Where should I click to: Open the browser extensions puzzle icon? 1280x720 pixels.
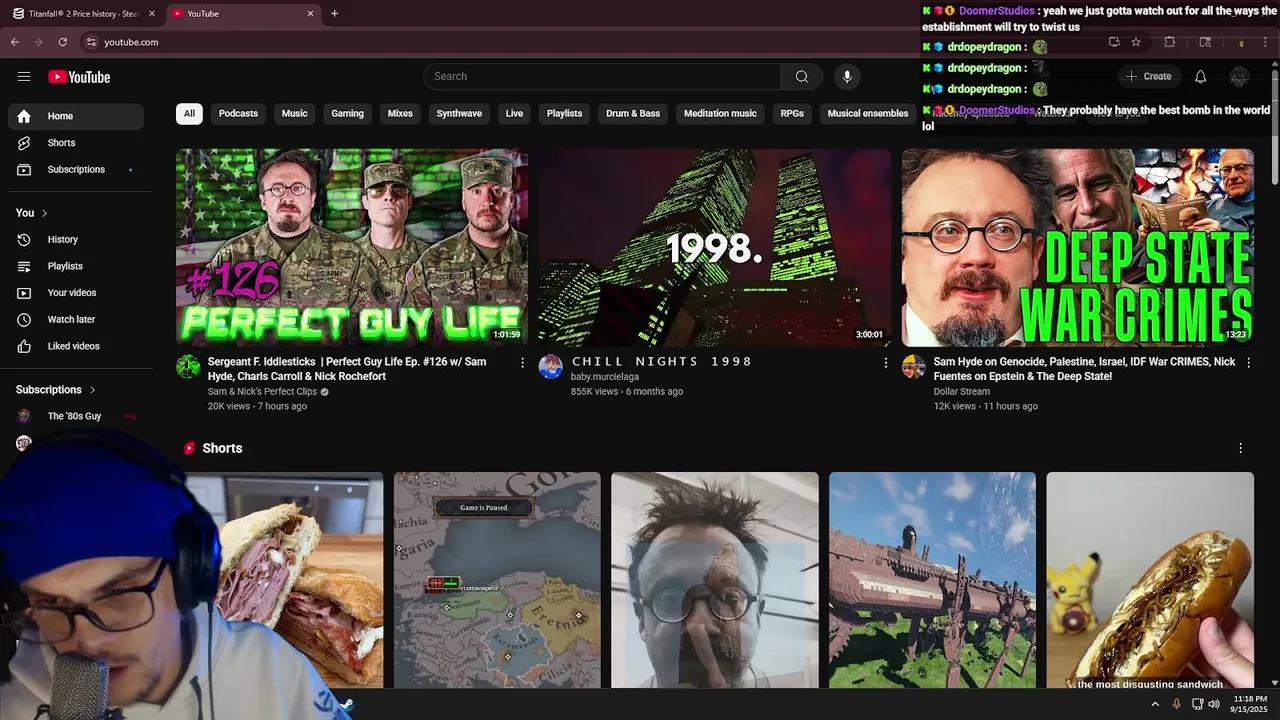[1169, 42]
